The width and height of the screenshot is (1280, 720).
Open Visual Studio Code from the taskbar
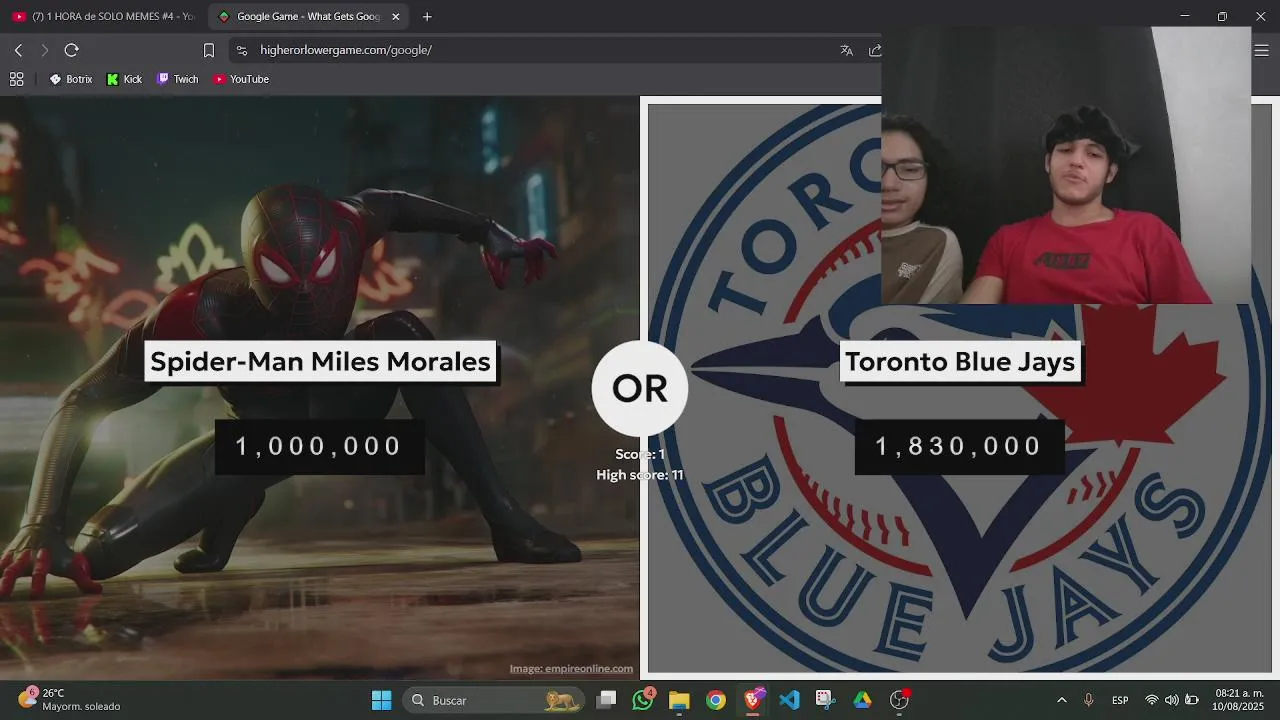click(789, 700)
